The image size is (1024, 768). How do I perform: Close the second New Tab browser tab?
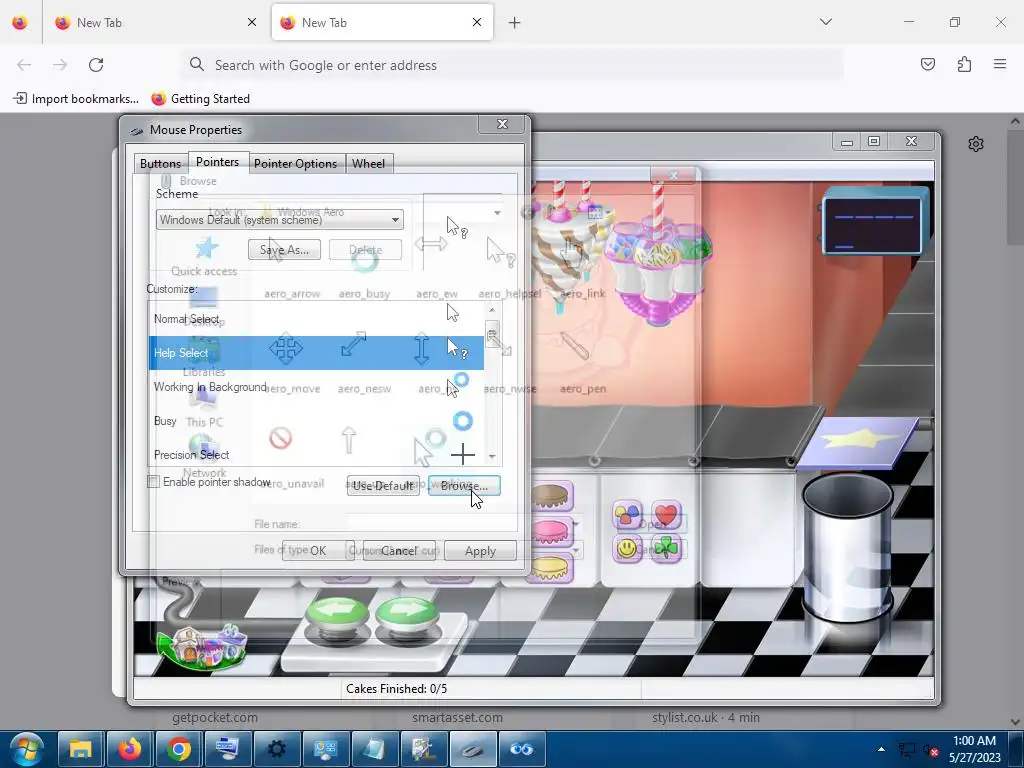tap(477, 22)
